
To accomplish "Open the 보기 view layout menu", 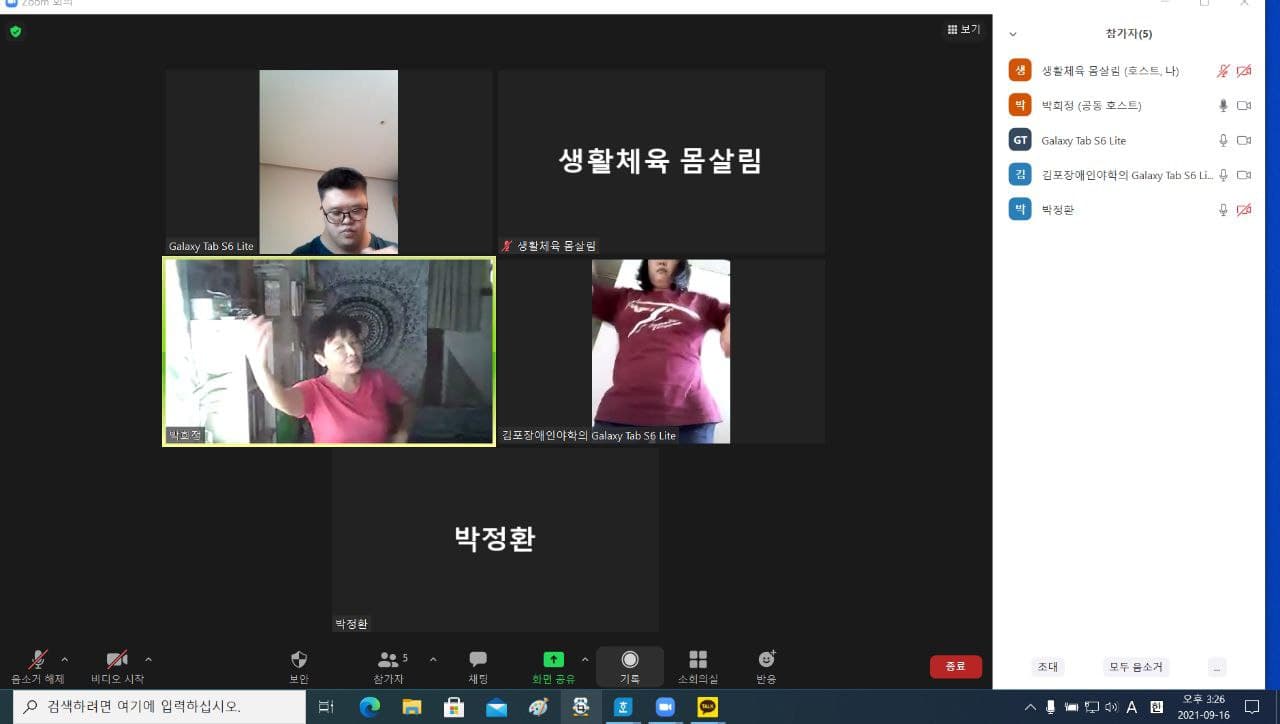I will point(964,30).
